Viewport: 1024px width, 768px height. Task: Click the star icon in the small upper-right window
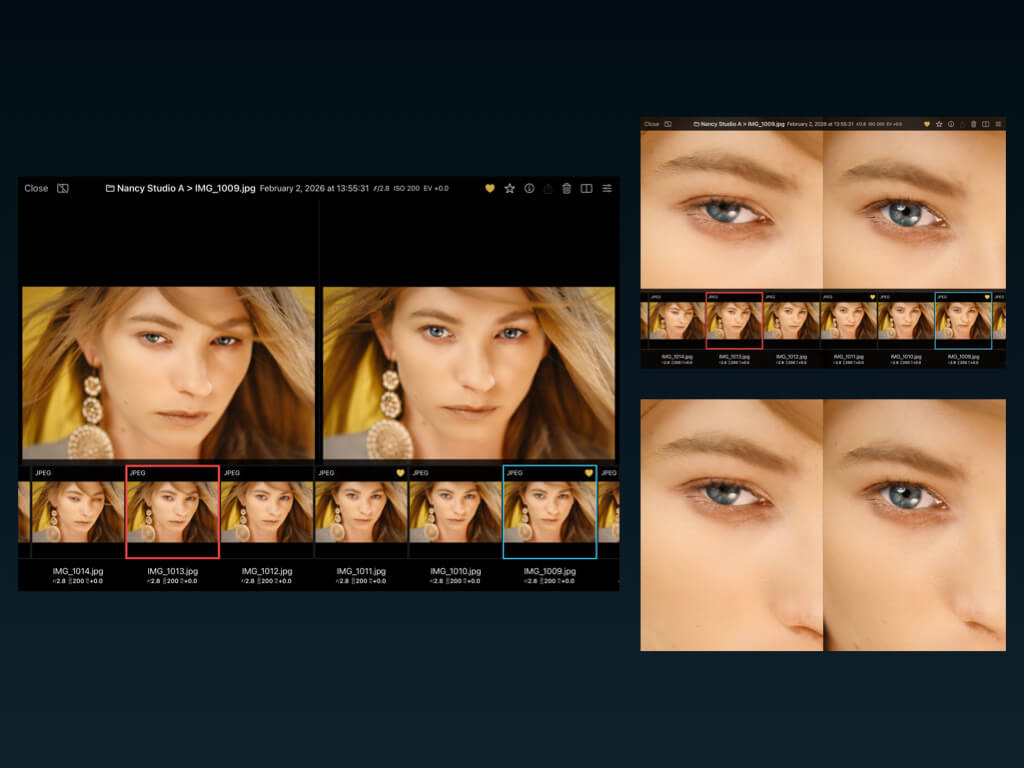click(x=939, y=124)
